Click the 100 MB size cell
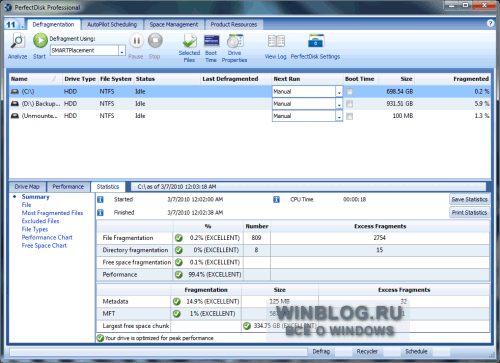This screenshot has height=363, width=500. click(x=403, y=116)
